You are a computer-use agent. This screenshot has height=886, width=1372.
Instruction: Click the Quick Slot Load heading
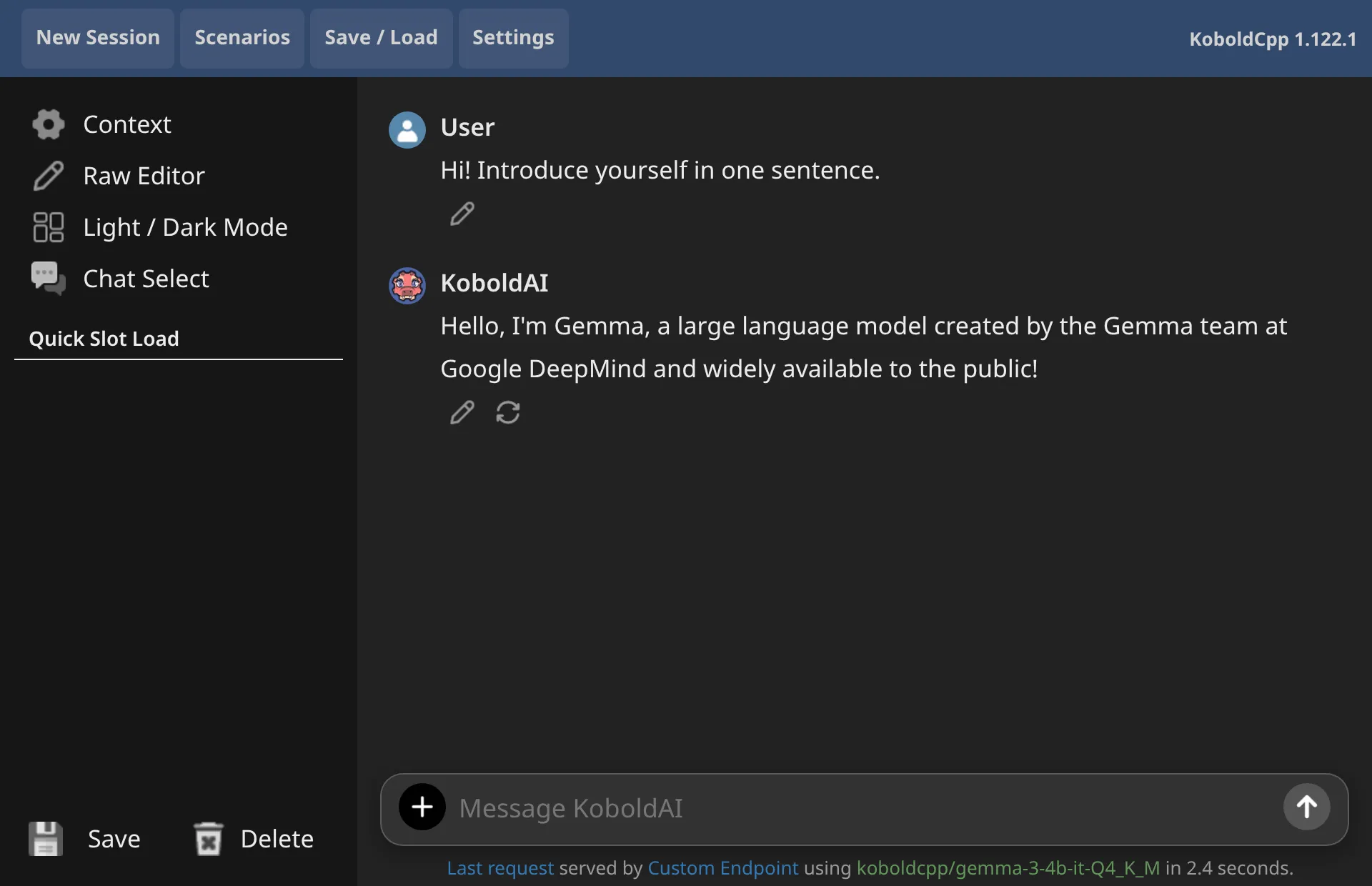(104, 339)
